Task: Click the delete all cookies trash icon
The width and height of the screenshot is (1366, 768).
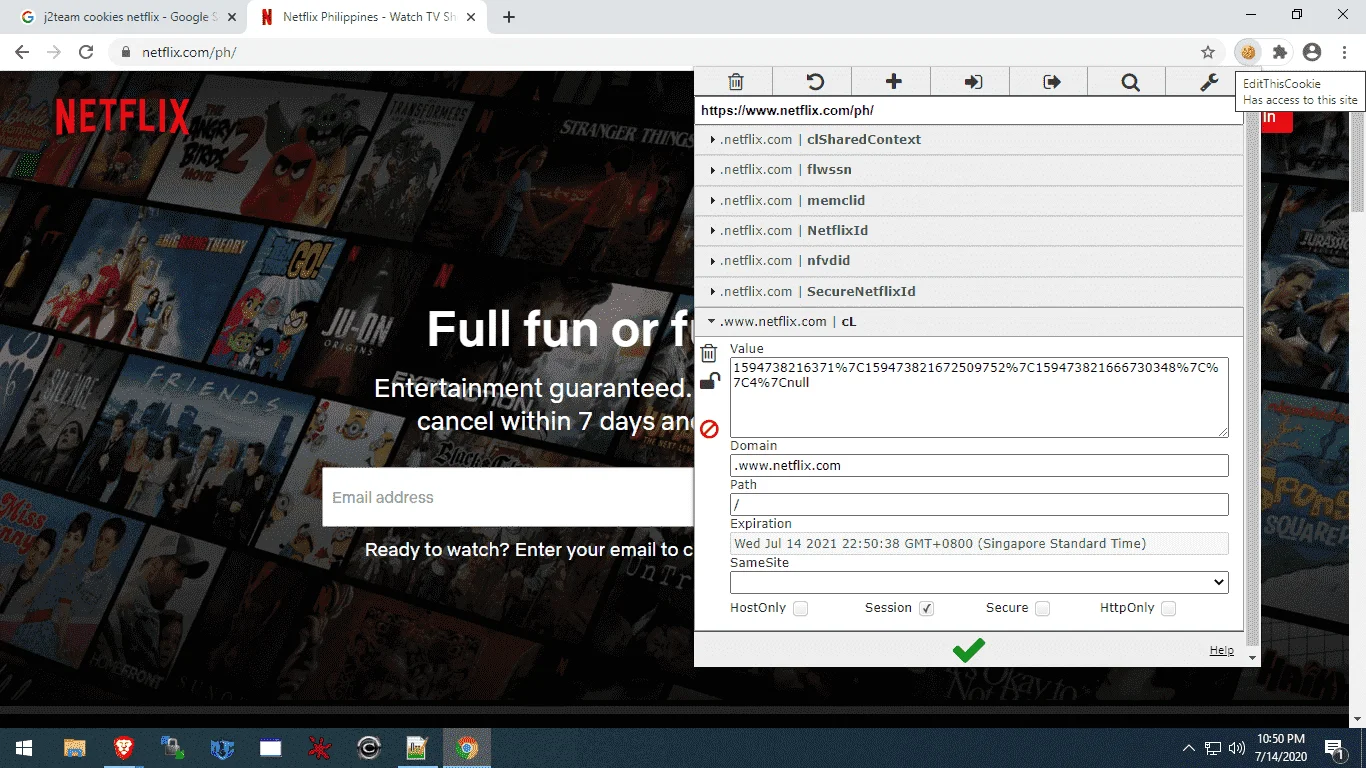Action: (x=736, y=82)
